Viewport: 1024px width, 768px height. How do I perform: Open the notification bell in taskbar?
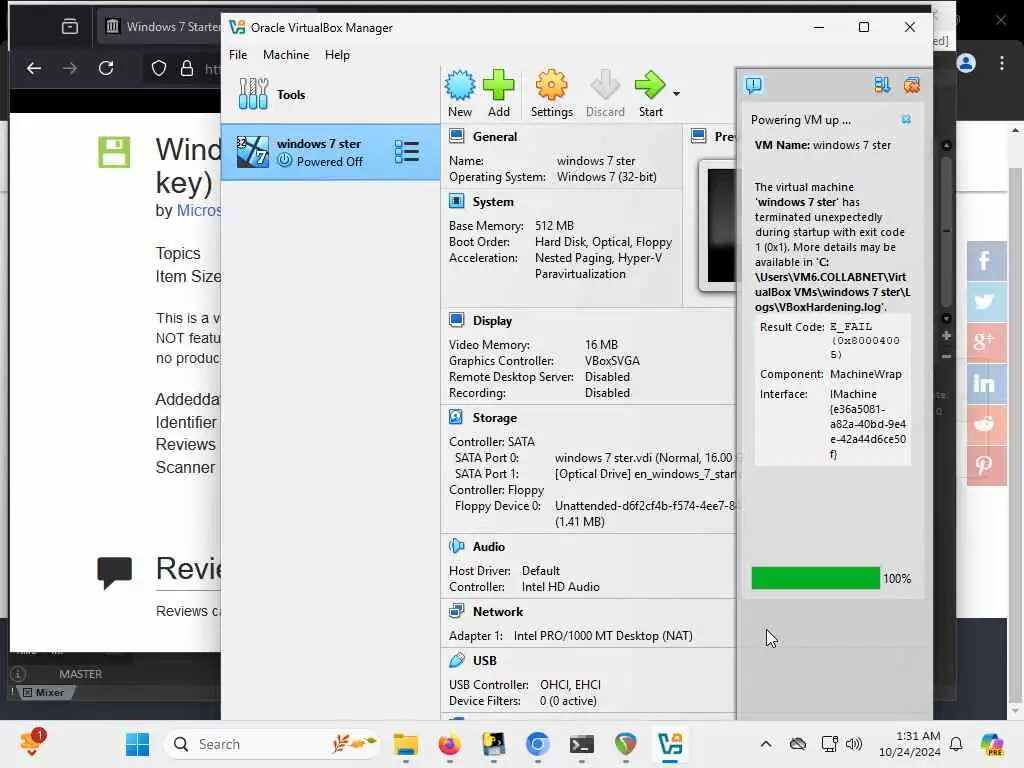point(956,744)
